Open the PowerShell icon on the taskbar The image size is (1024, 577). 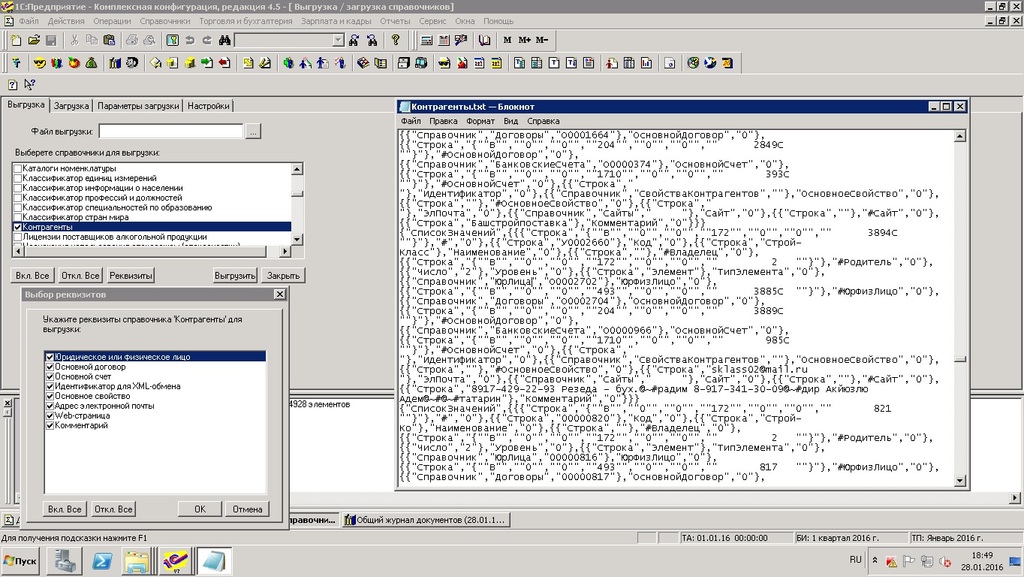click(102, 561)
